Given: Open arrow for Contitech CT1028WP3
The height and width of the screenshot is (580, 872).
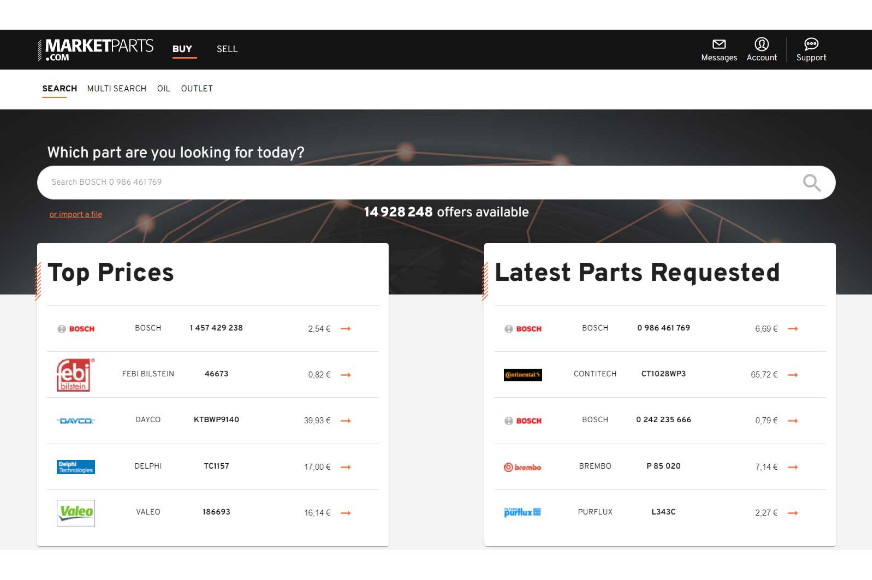Looking at the screenshot, I should click(x=793, y=375).
